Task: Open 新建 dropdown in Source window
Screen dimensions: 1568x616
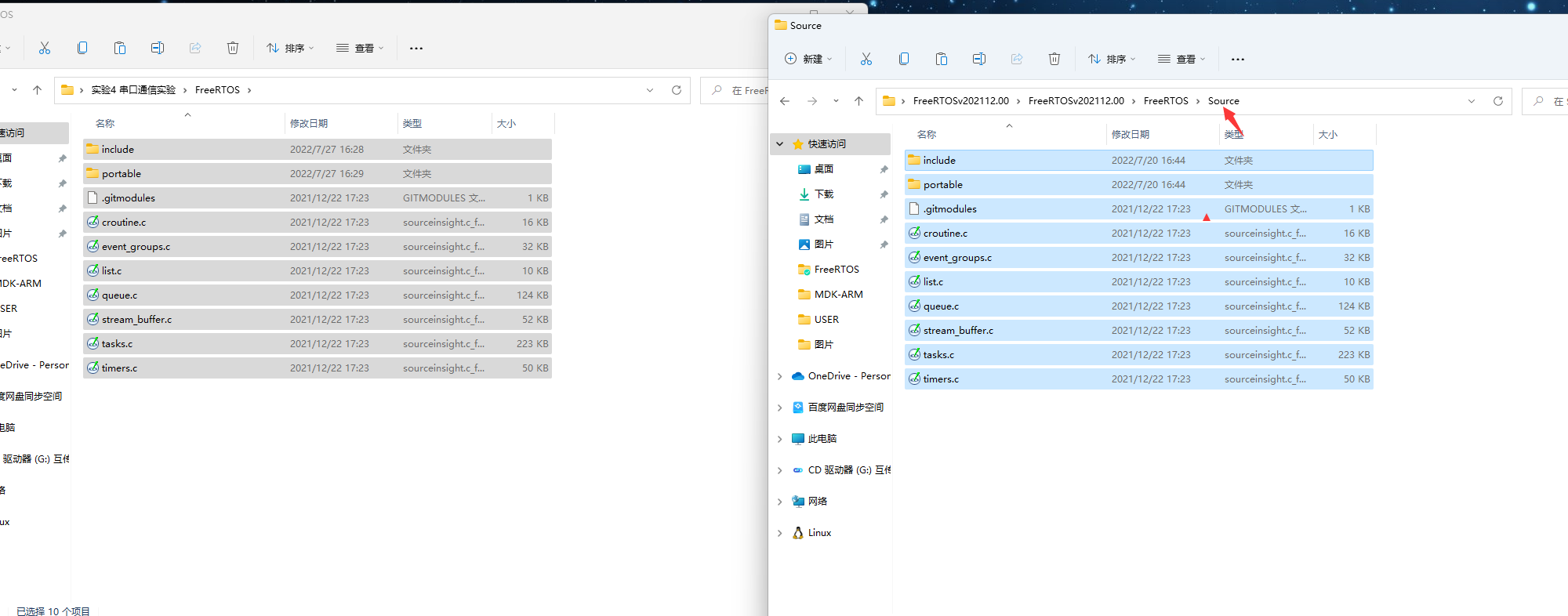Action: coord(808,59)
